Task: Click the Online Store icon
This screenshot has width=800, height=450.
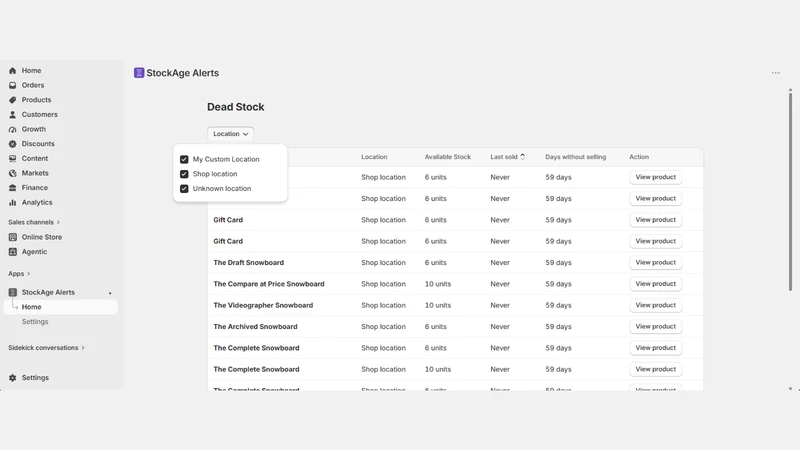Action: point(13,237)
